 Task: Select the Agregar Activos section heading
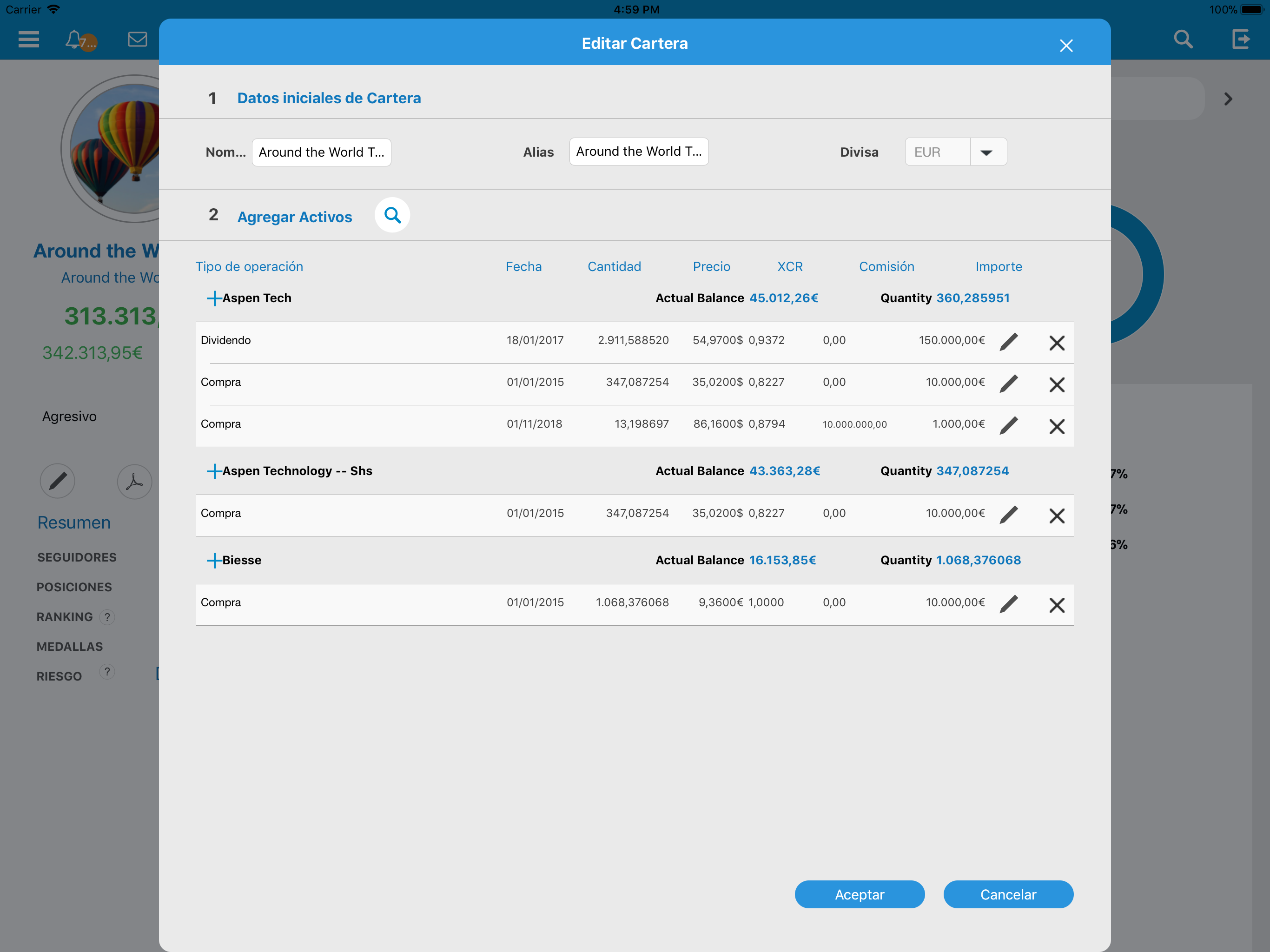295,217
